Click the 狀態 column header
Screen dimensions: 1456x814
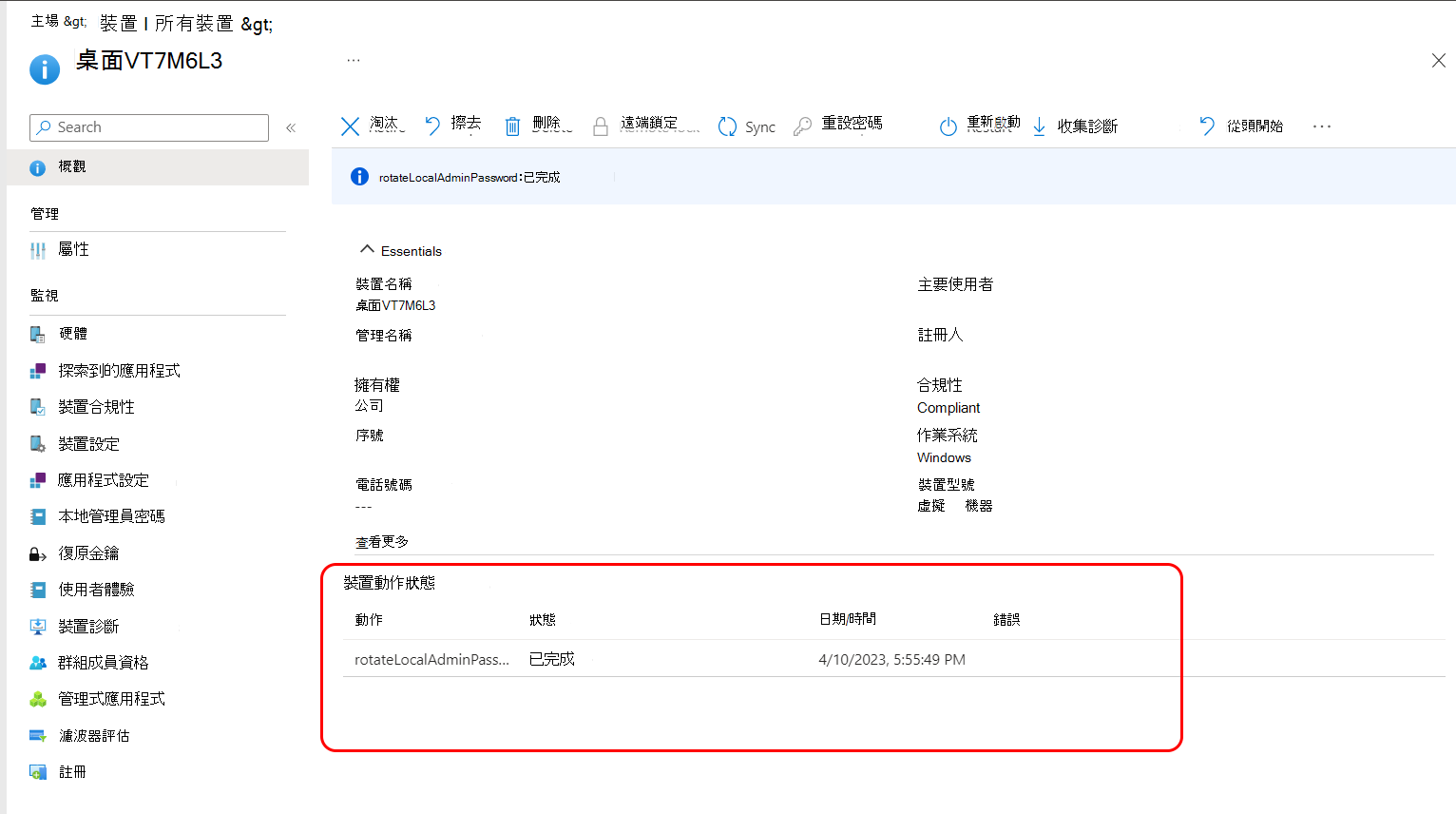(543, 620)
